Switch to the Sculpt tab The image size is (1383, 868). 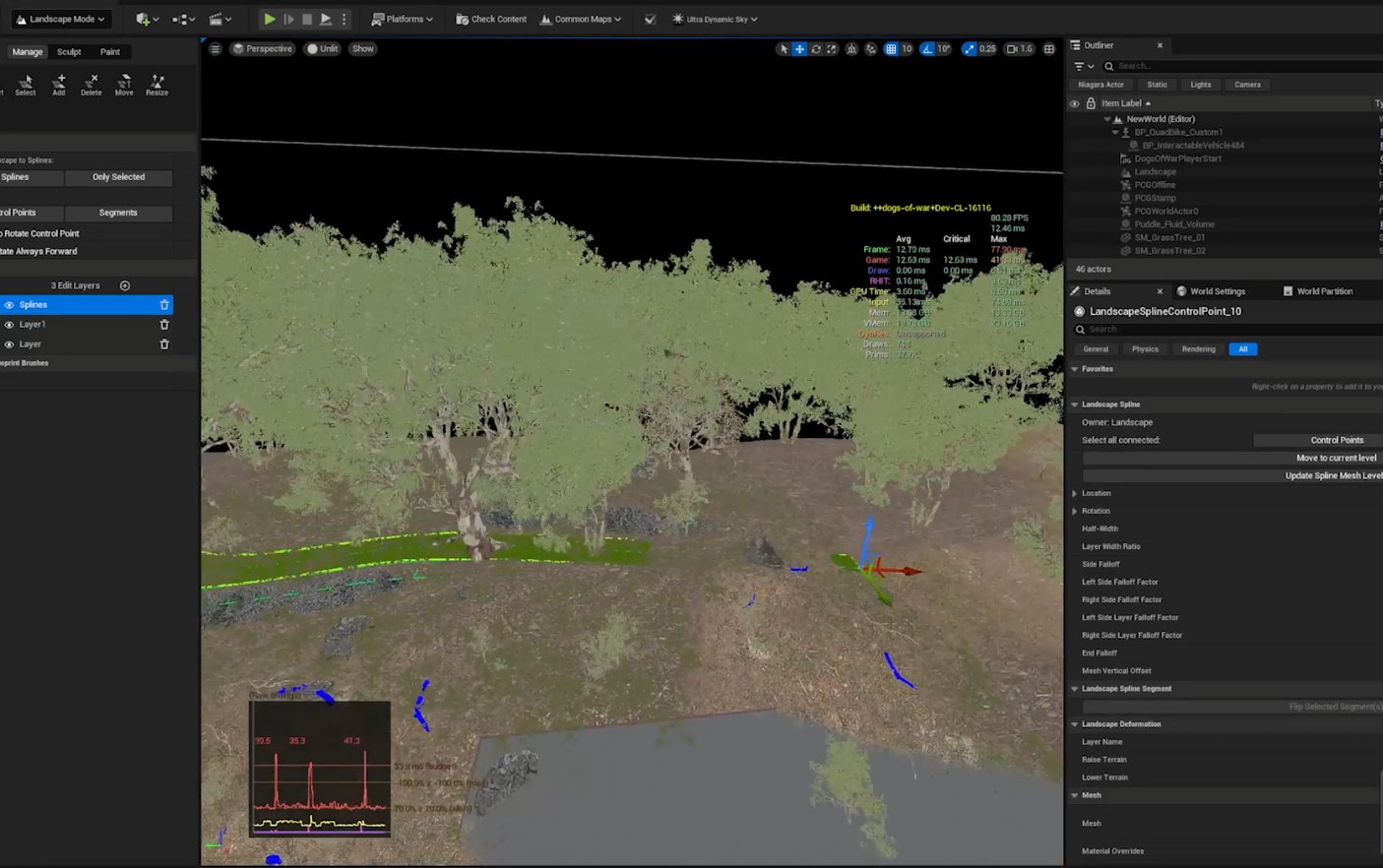(x=69, y=52)
